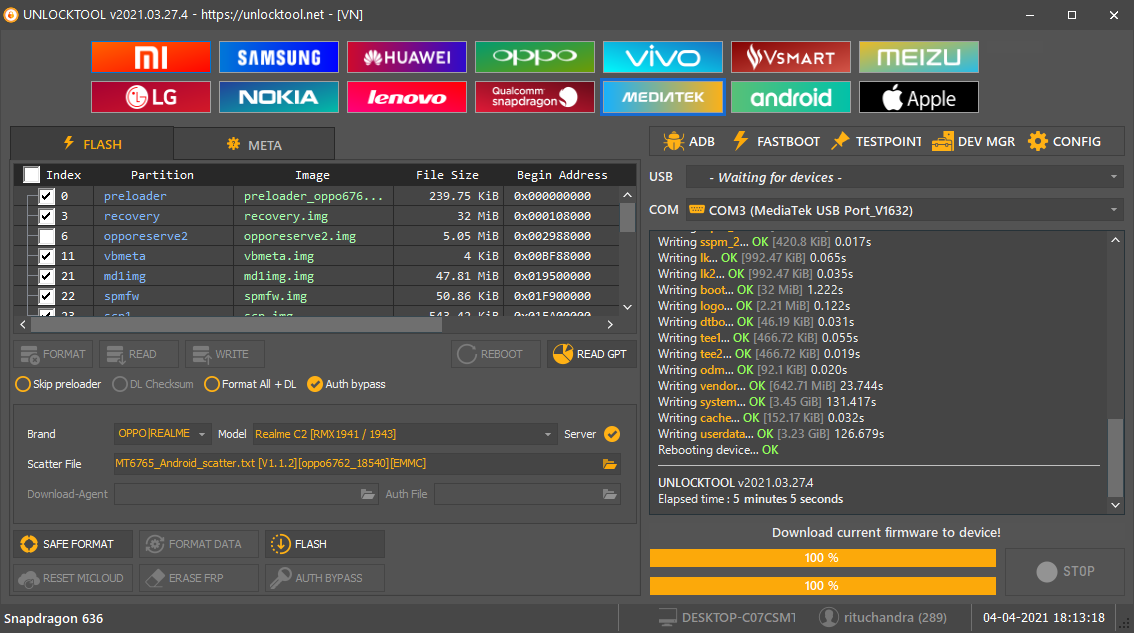Start the FLASH button
1134x633 pixels.
coord(325,544)
